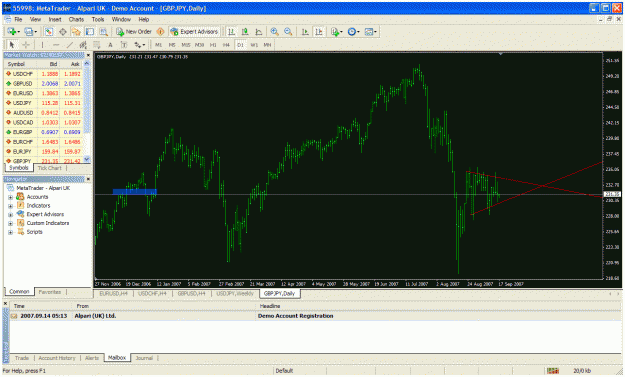Click the New Chart toolbar icon

pyautogui.click(x=11, y=31)
